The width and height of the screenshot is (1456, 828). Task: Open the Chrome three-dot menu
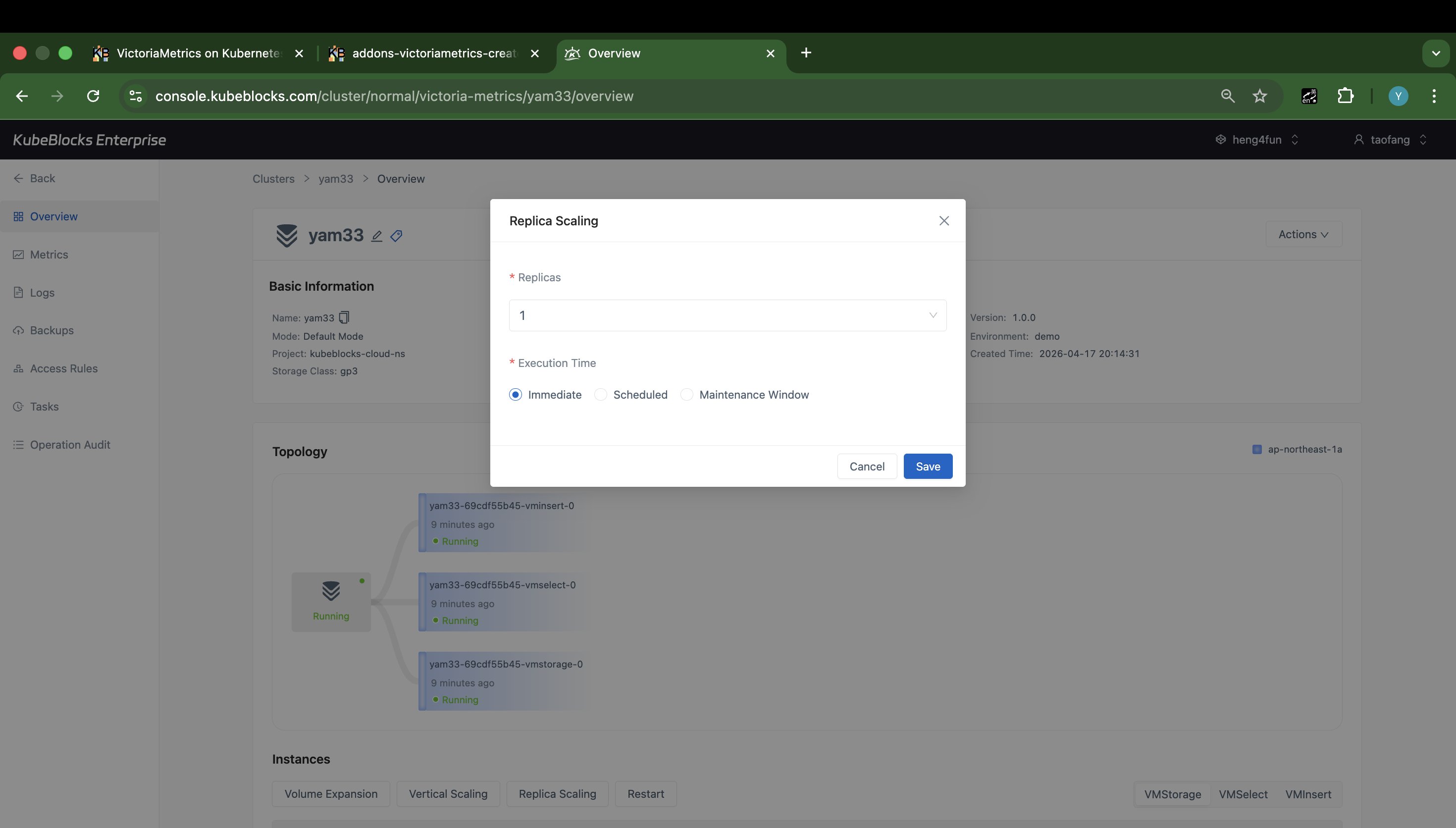[x=1434, y=96]
